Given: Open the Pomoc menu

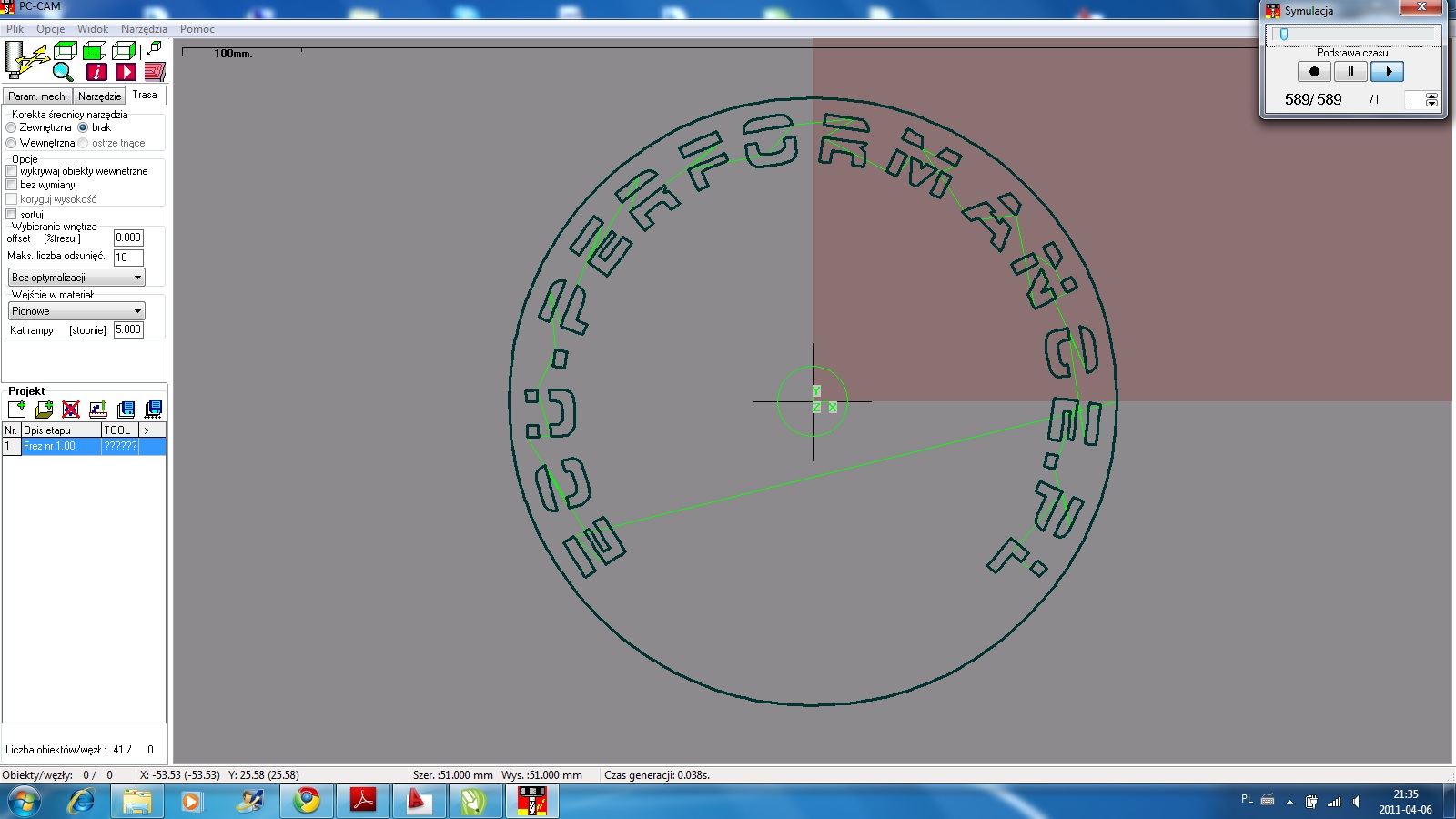Looking at the screenshot, I should pyautogui.click(x=197, y=29).
